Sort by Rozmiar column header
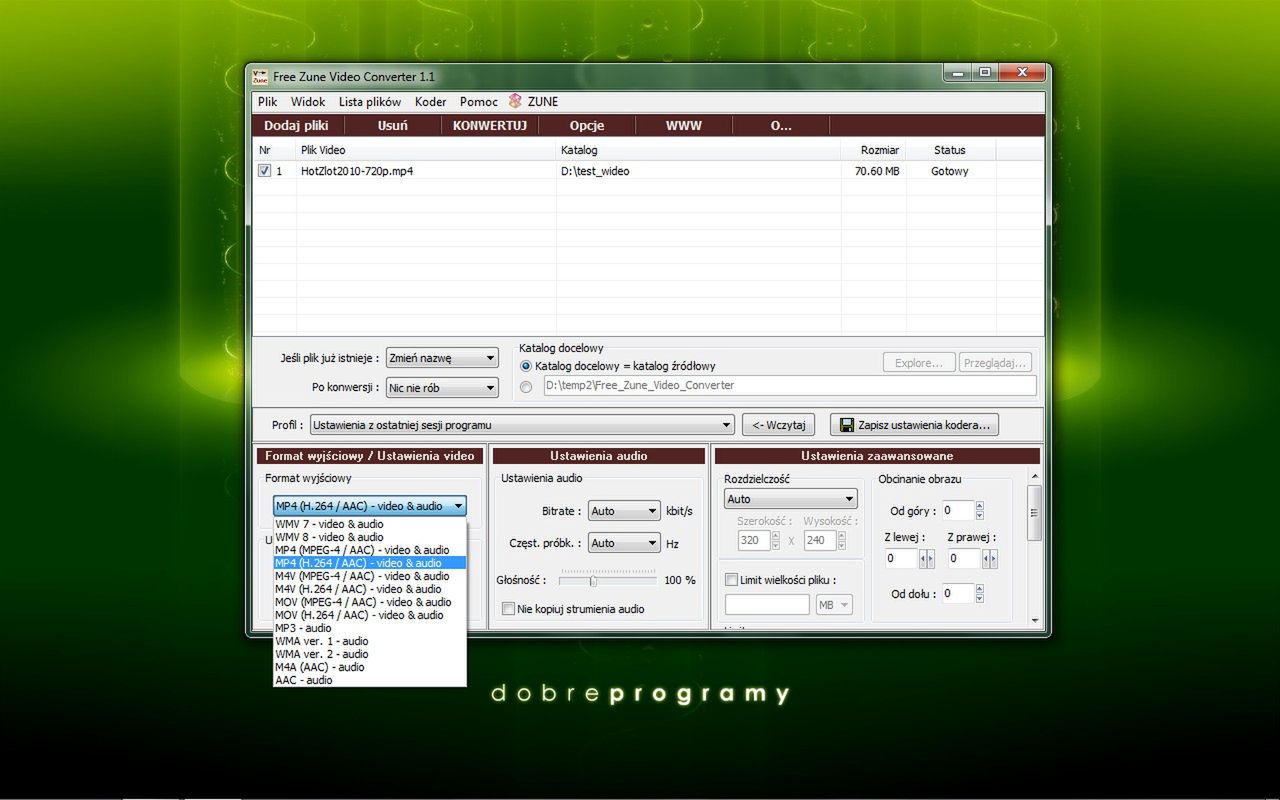The image size is (1280, 800). [873, 150]
